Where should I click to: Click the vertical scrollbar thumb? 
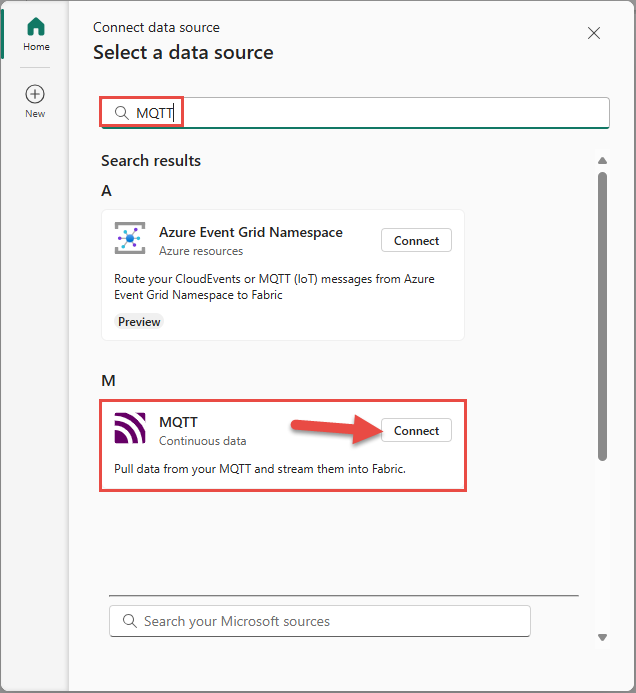click(602, 315)
